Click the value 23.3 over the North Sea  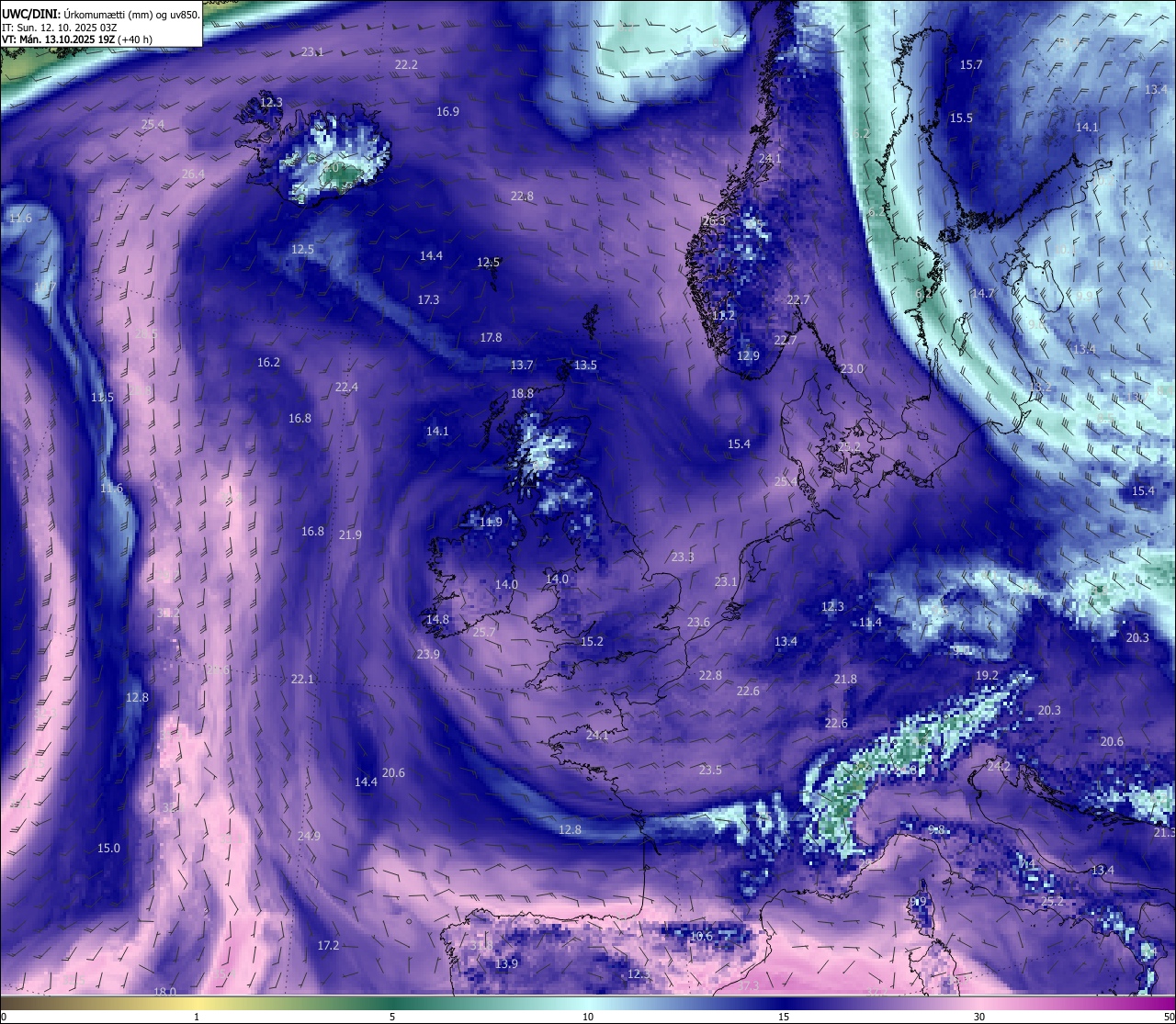tap(683, 557)
